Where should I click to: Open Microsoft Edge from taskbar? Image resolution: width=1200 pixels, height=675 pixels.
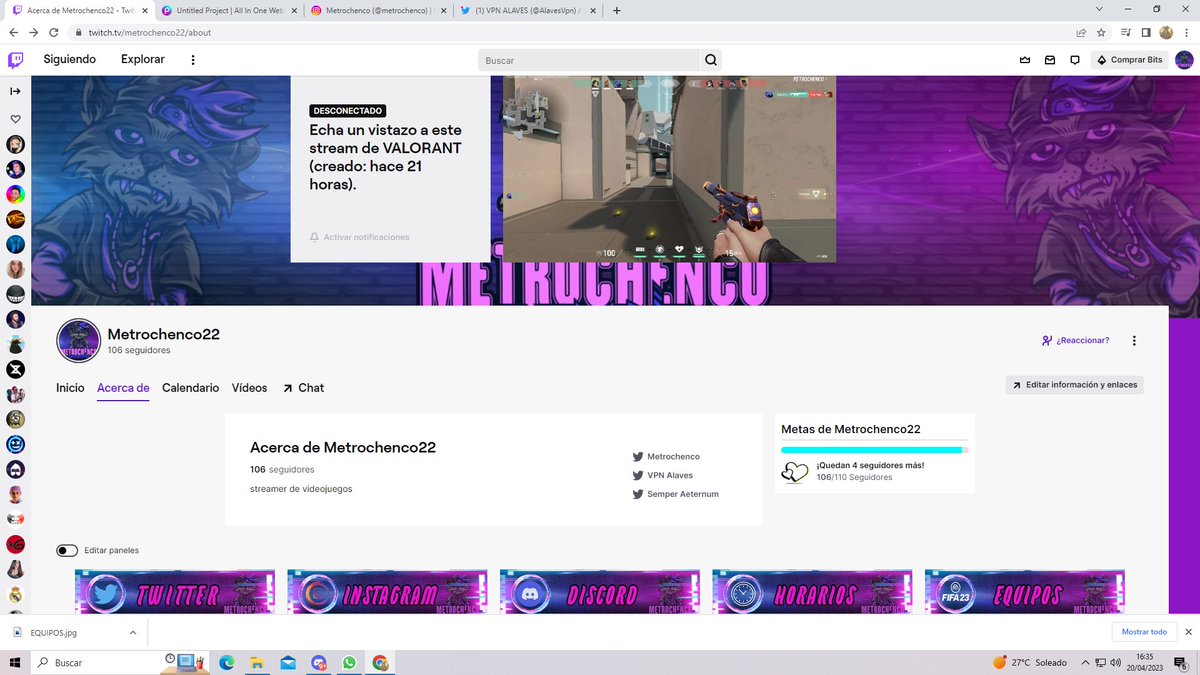click(x=227, y=662)
